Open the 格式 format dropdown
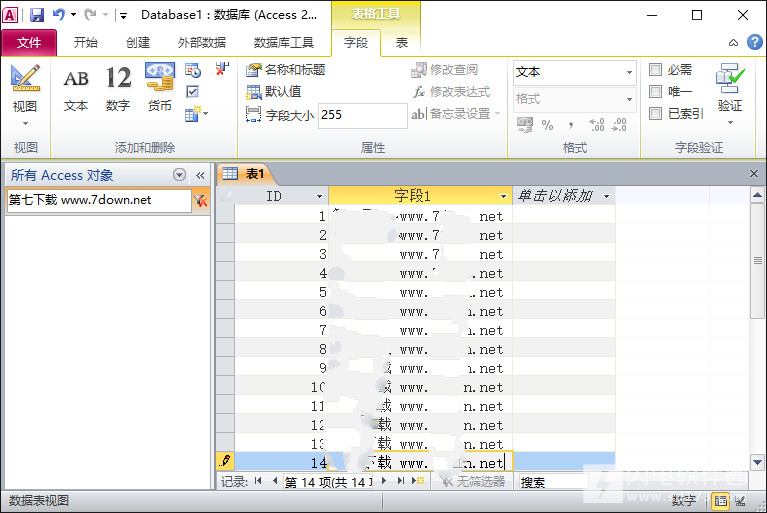767x513 pixels. 629,99
